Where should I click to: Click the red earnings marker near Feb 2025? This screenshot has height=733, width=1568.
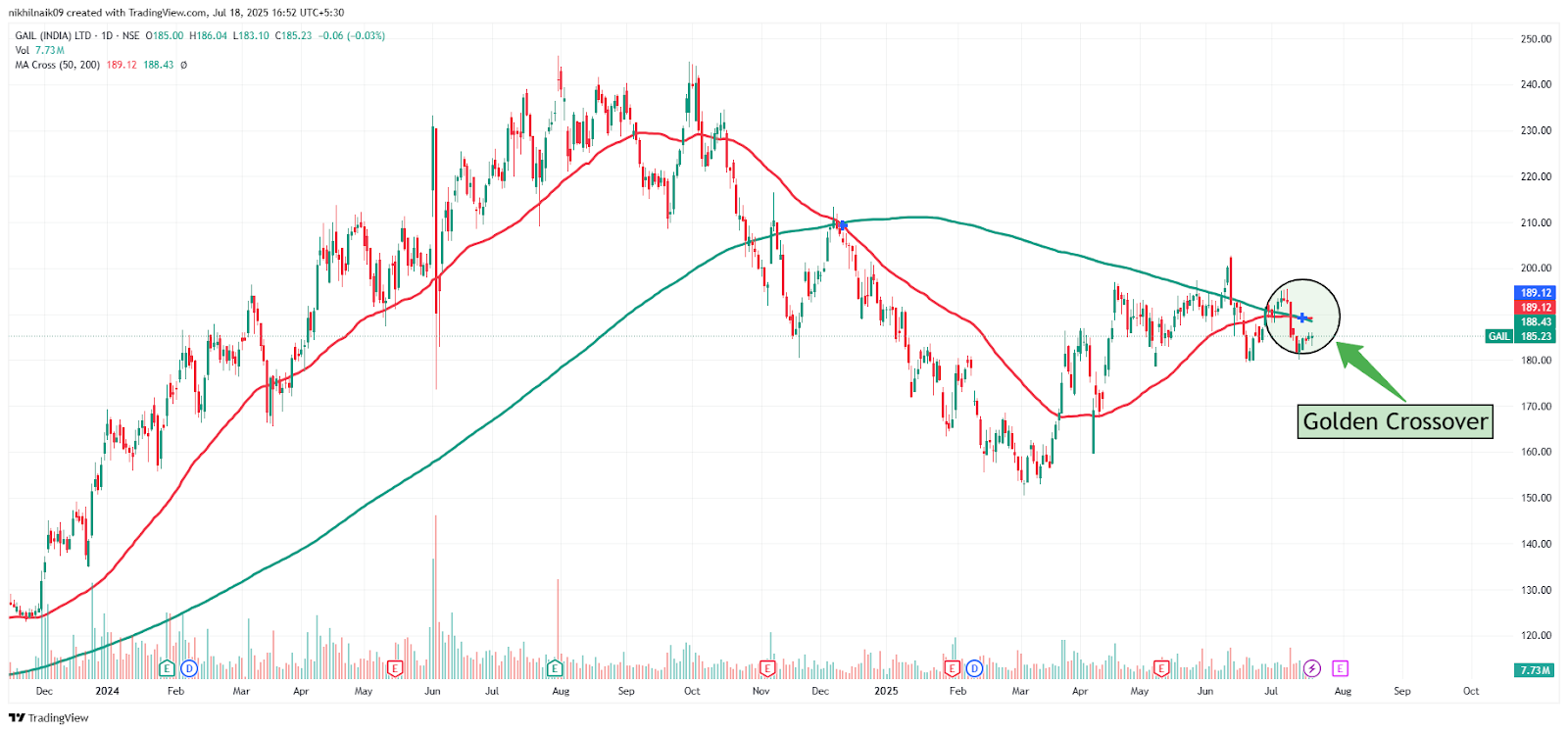pos(951,668)
